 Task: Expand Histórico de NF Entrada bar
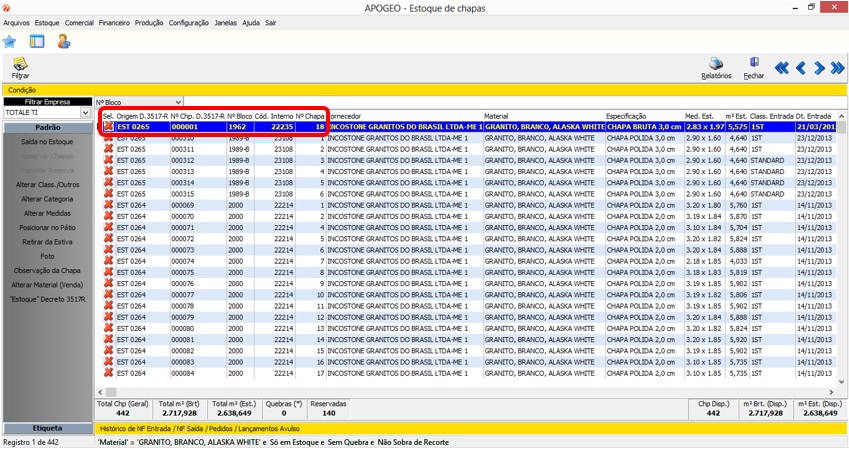coord(471,428)
